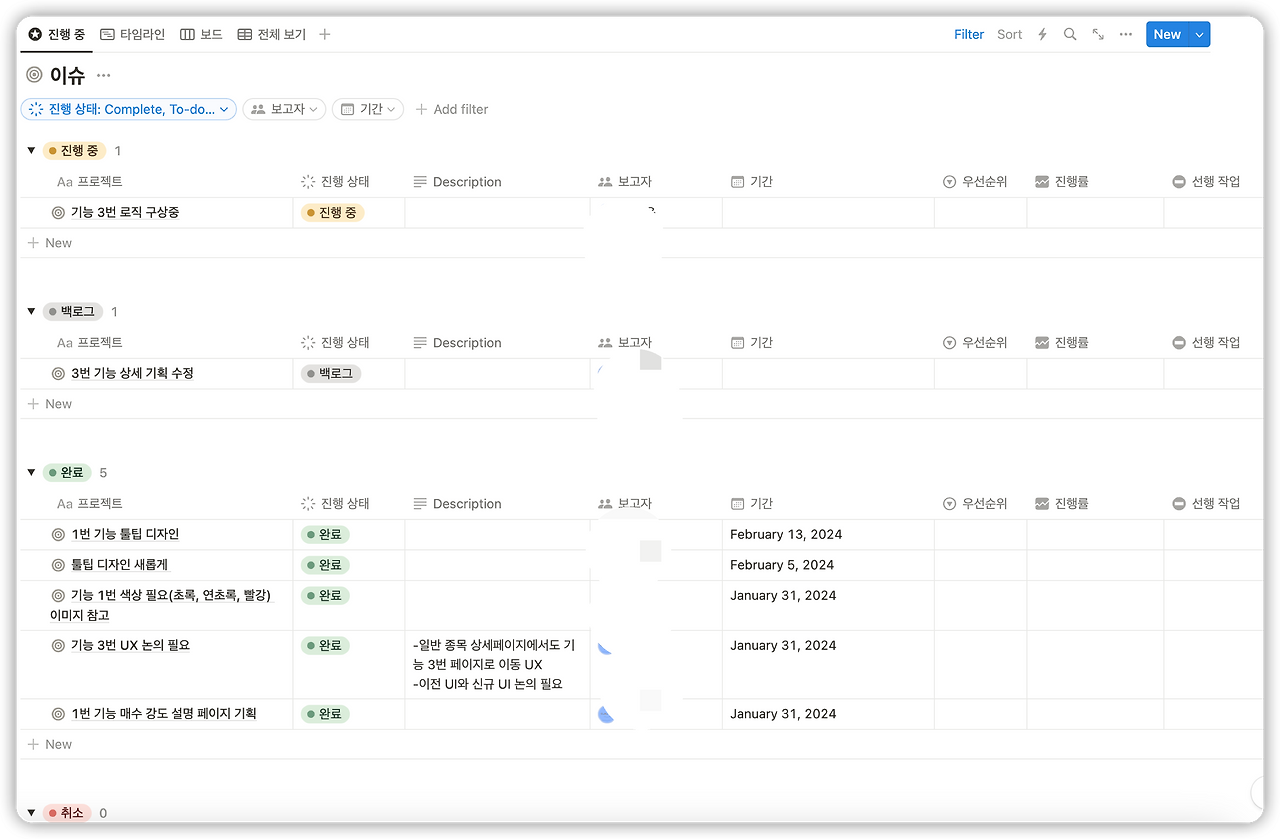
Task: Open the 기간 filter chip dropdown
Action: click(368, 109)
